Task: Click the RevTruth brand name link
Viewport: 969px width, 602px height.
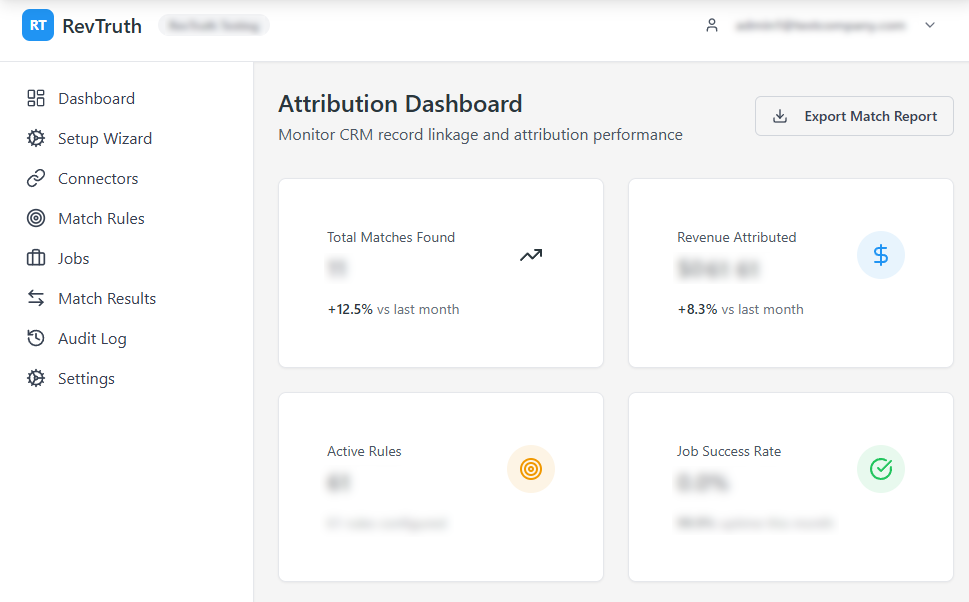Action: coord(102,26)
